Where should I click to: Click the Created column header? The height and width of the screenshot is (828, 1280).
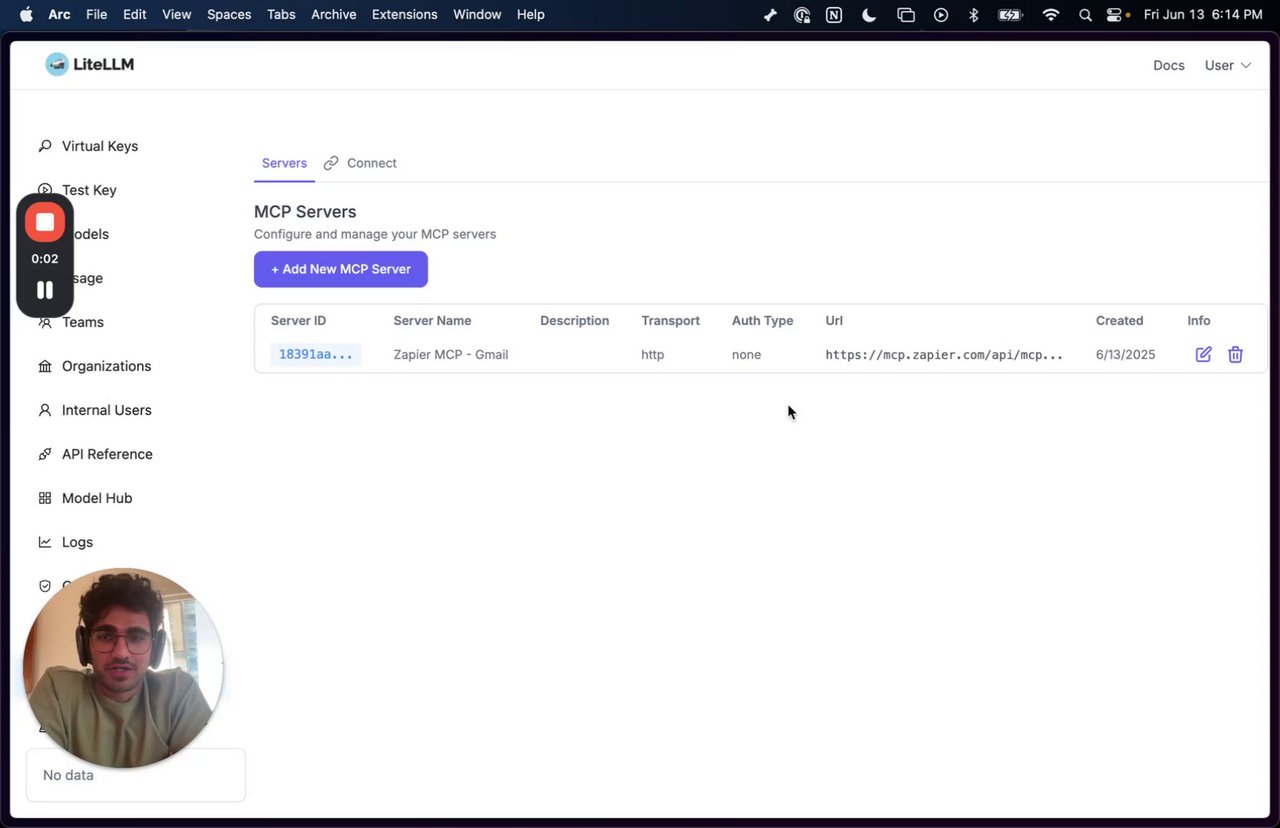[1119, 321]
